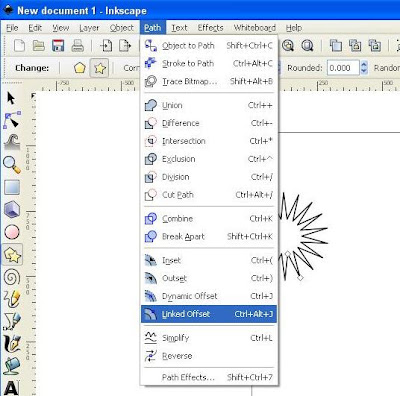
Task: Close the open Path menu
Action: click(x=153, y=28)
